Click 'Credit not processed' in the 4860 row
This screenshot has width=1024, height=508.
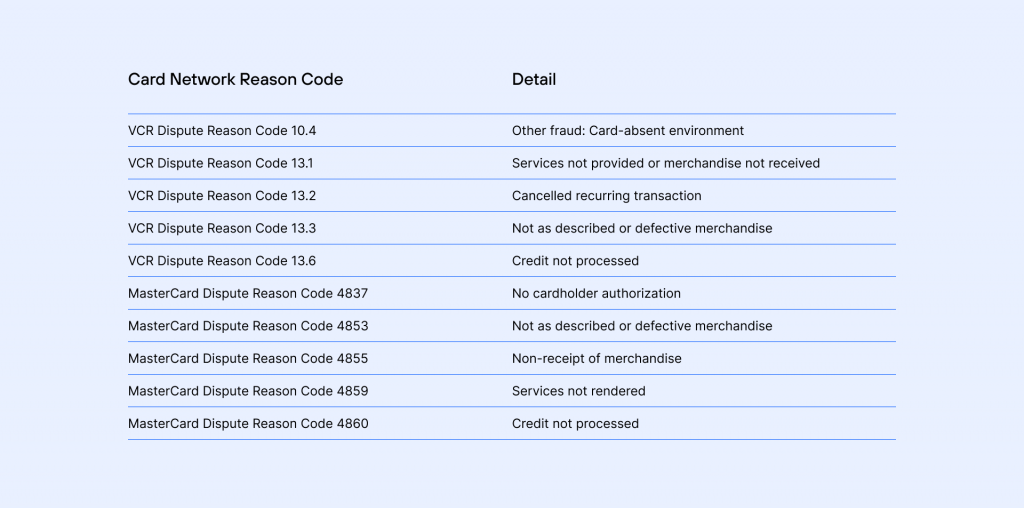click(x=575, y=424)
